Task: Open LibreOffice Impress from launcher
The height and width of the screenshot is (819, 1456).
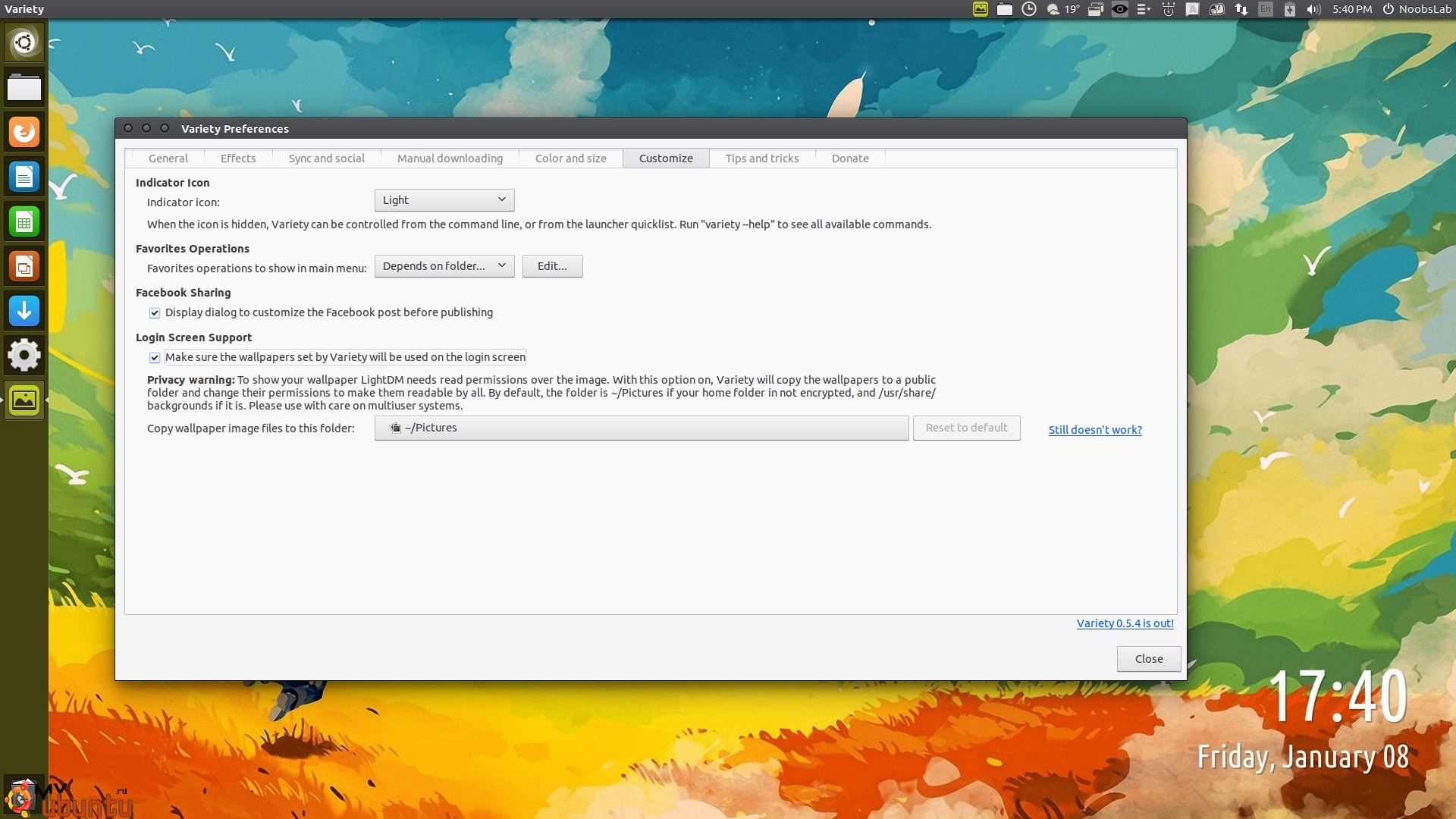Action: 24,266
